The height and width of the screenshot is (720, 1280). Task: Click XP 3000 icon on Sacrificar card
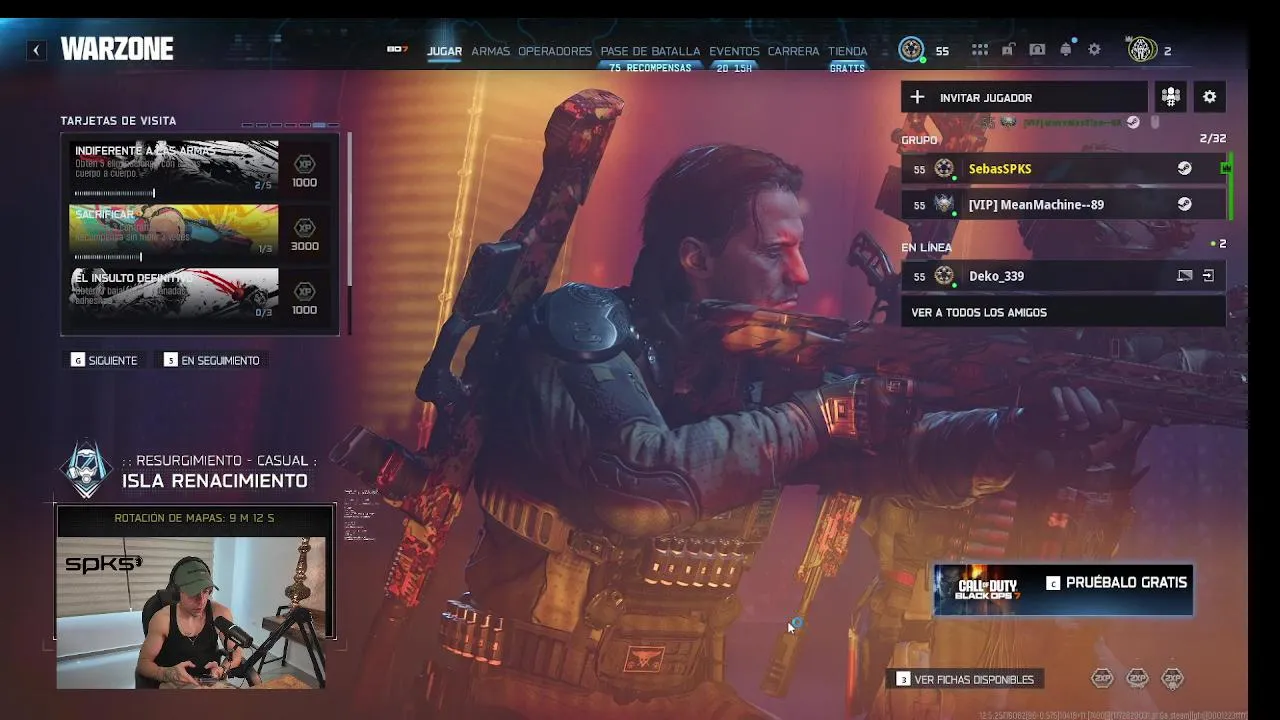point(304,228)
